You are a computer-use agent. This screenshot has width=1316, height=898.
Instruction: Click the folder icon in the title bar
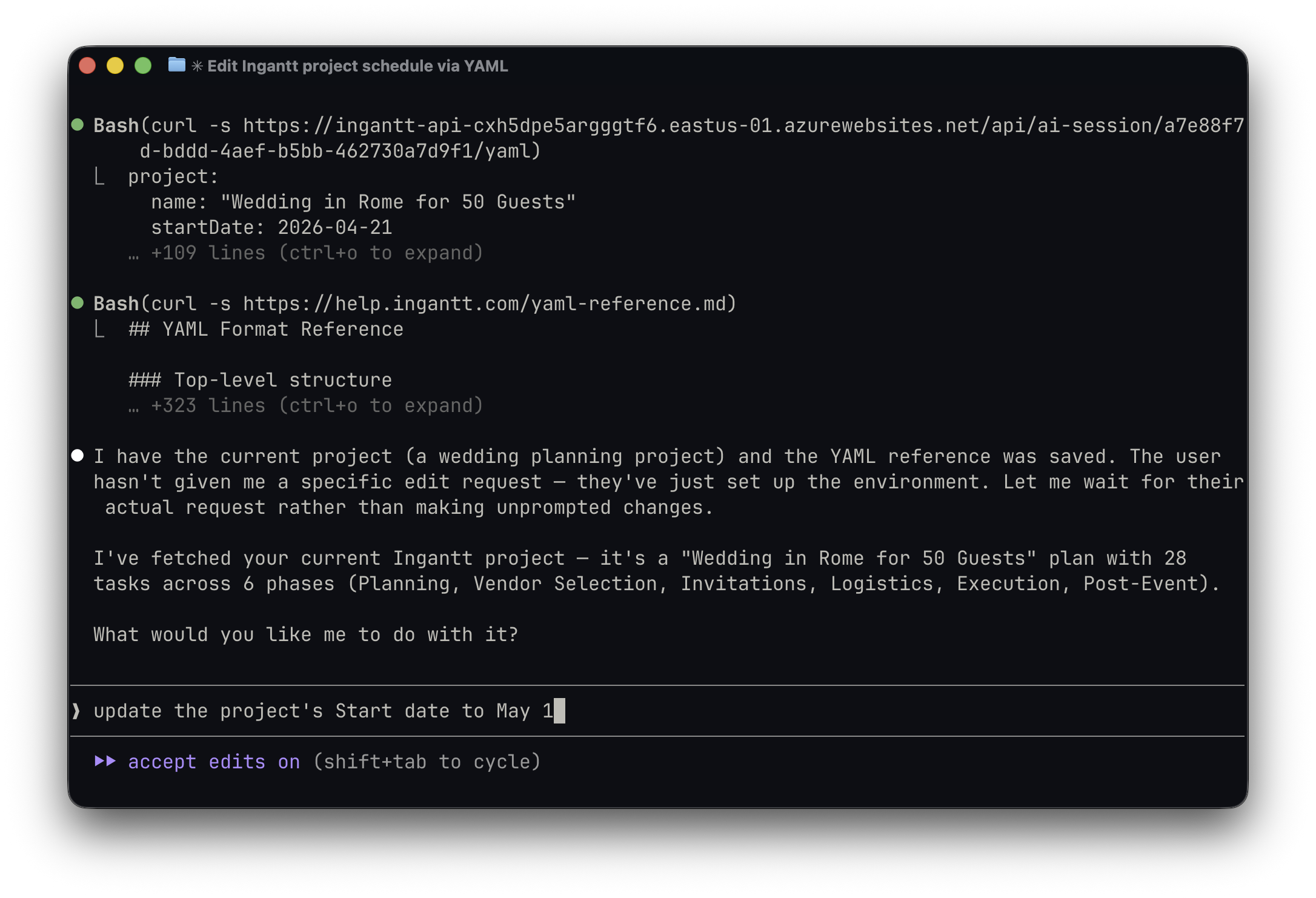tap(175, 65)
